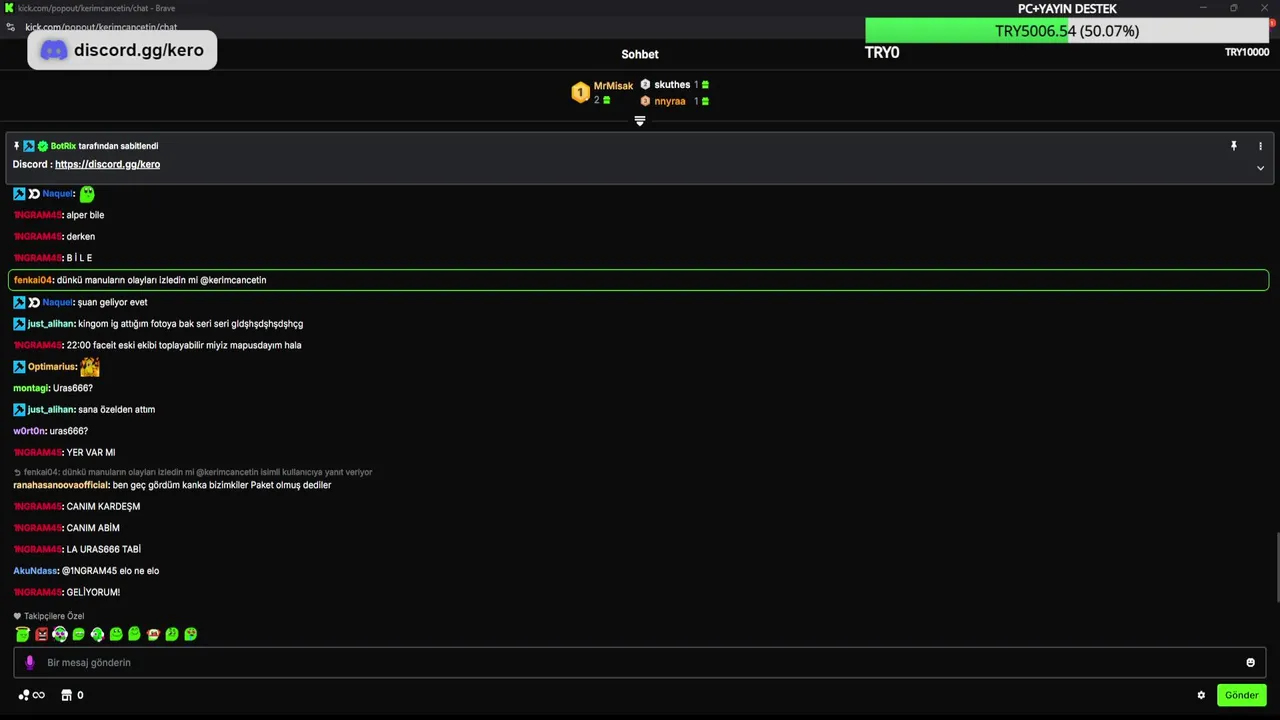Click username 1NGRAM45 on 'alper bile' message

pos(37,215)
